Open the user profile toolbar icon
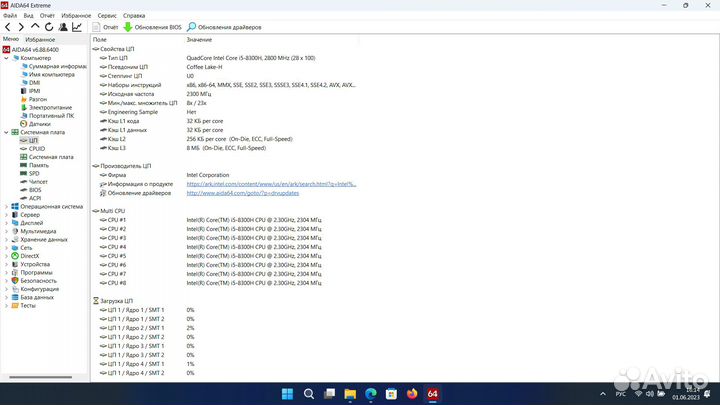720x405 pixels. [x=63, y=27]
